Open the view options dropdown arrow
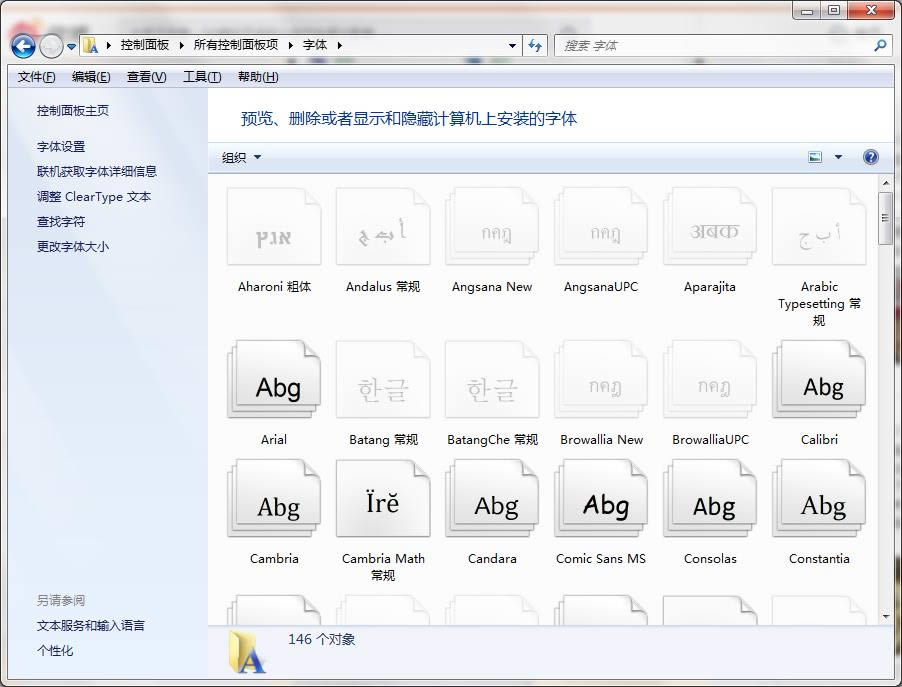The width and height of the screenshot is (902, 687). 838,157
